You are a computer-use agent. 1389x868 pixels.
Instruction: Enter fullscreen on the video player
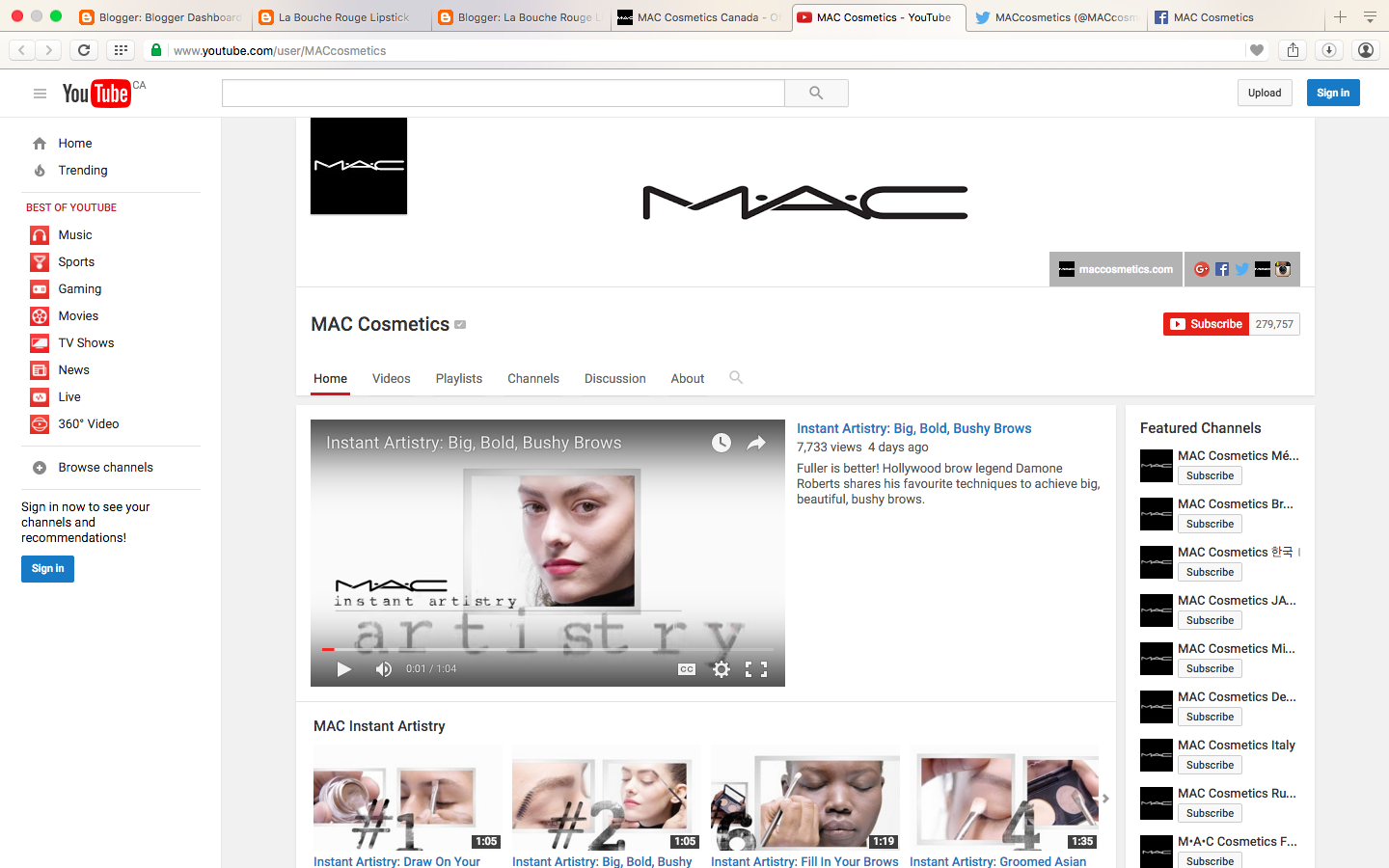tap(756, 669)
